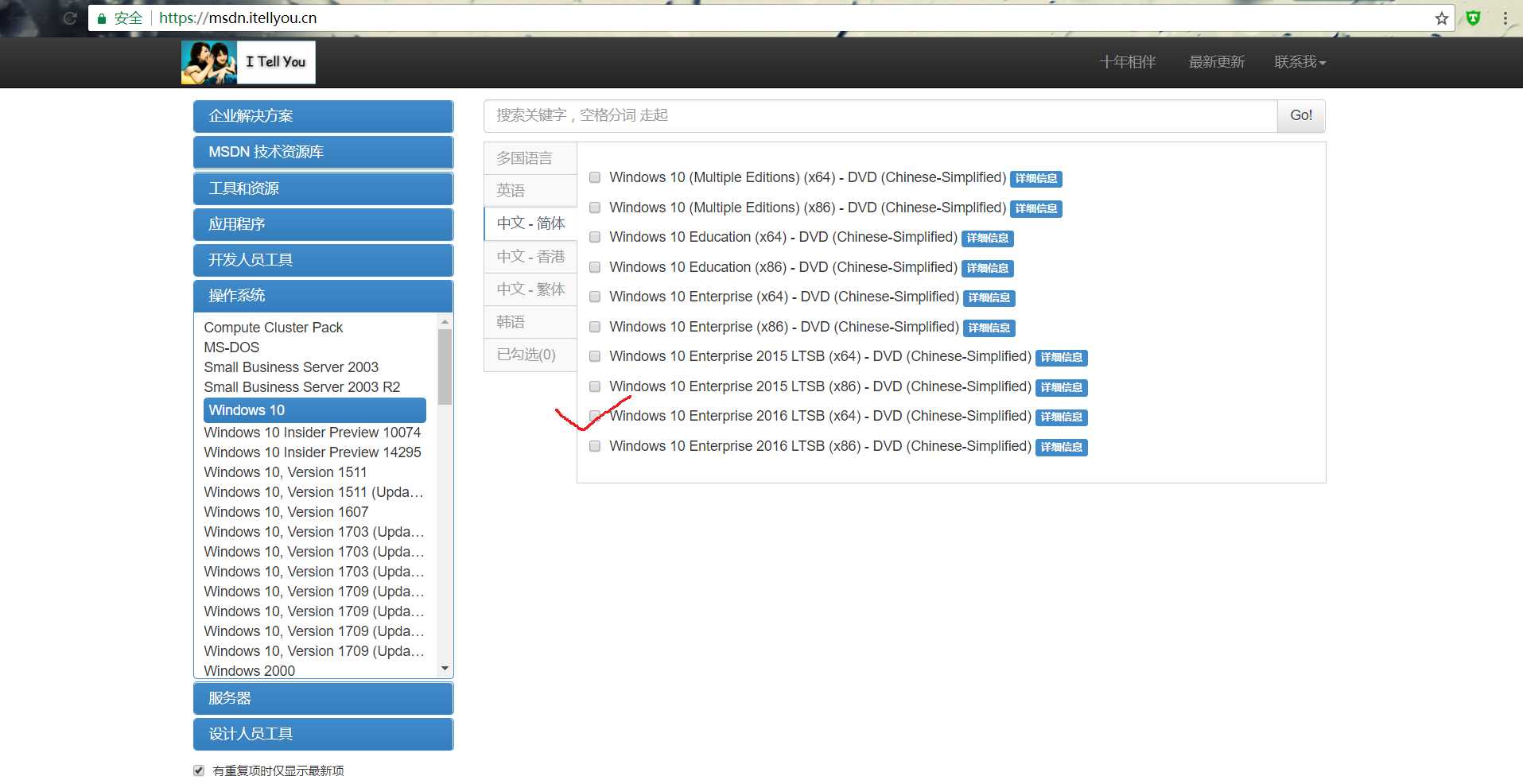Expand the 设计人员工具 category
Viewport: 1523px width, 784px height.
(x=323, y=734)
